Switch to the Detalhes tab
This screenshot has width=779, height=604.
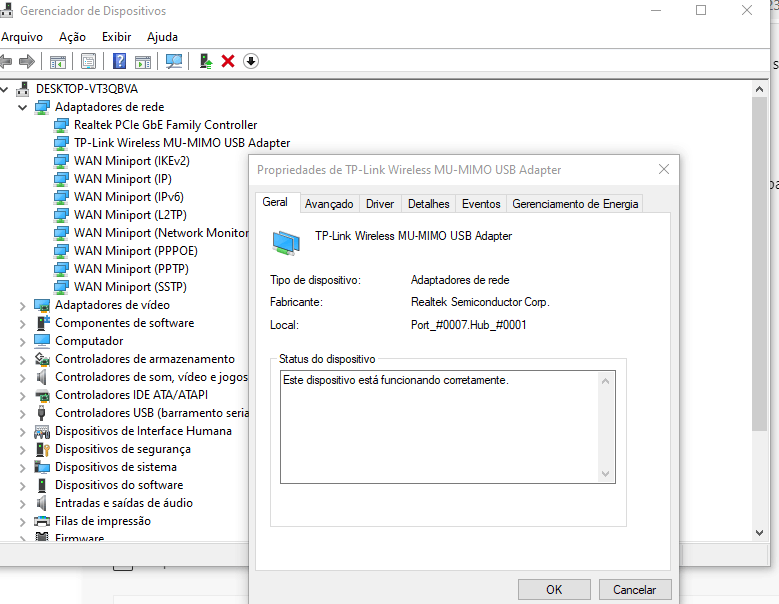(428, 204)
